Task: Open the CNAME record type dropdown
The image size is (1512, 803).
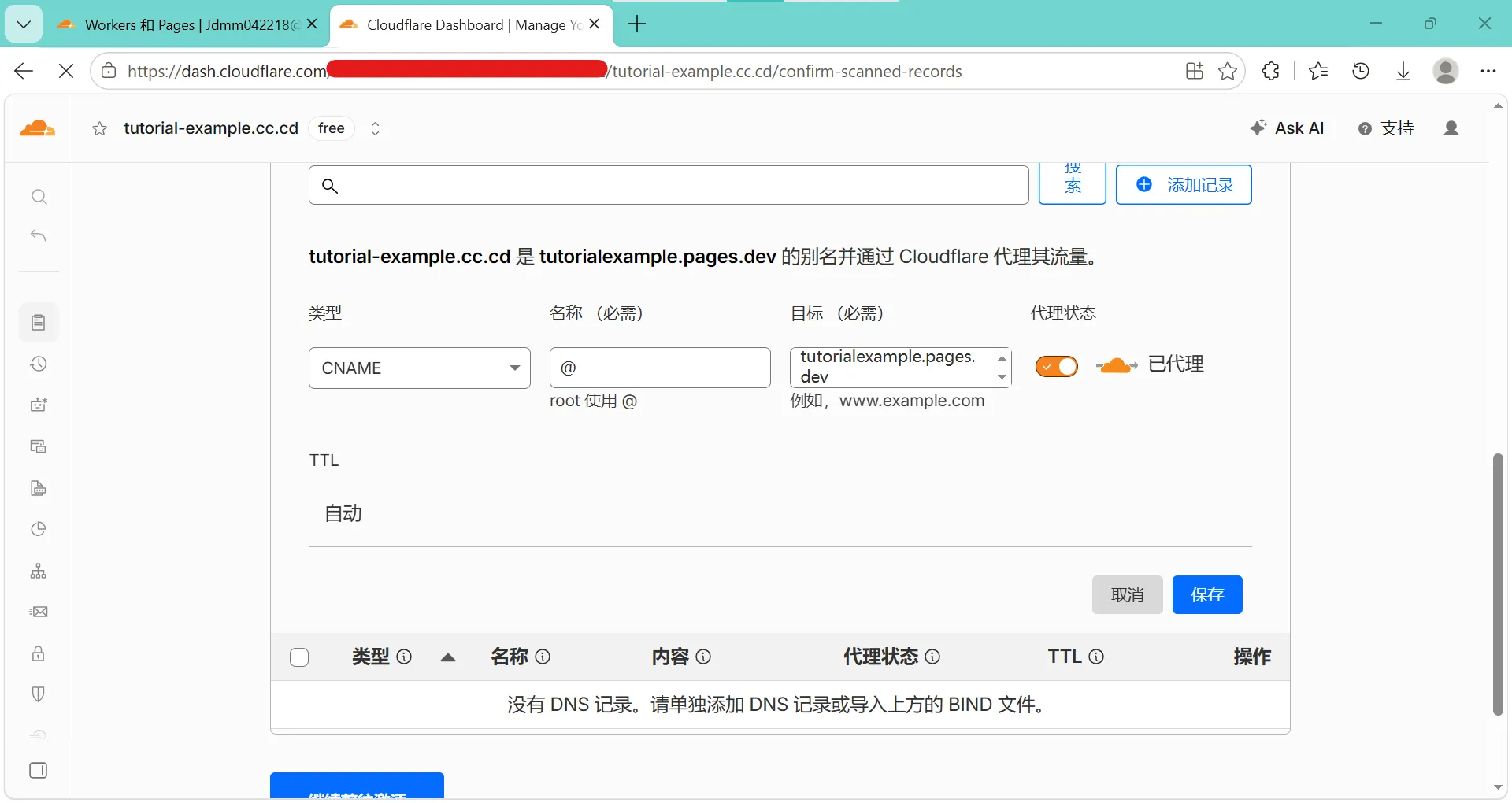Action: [420, 368]
